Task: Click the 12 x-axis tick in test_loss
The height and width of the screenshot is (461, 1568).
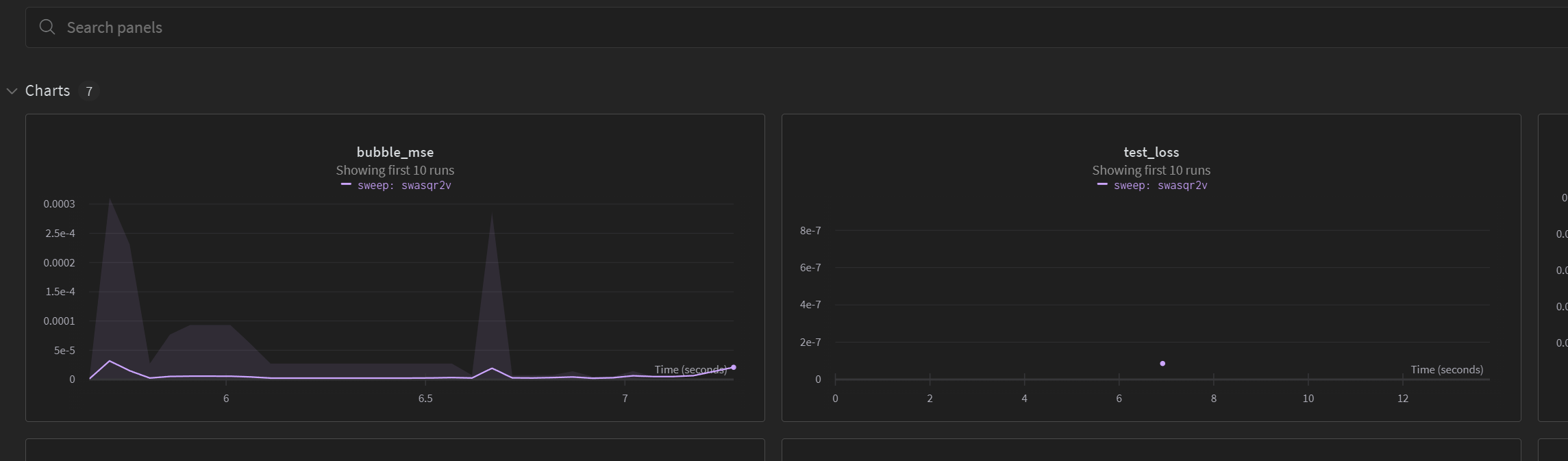Action: tap(1403, 399)
